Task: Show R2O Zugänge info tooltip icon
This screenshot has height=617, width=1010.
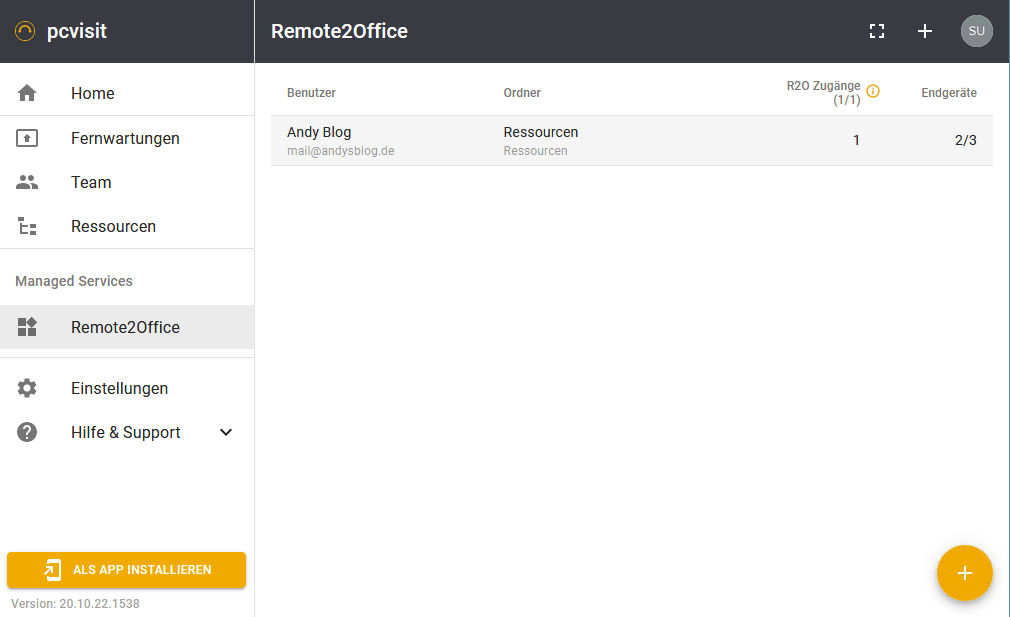Action: [x=873, y=91]
